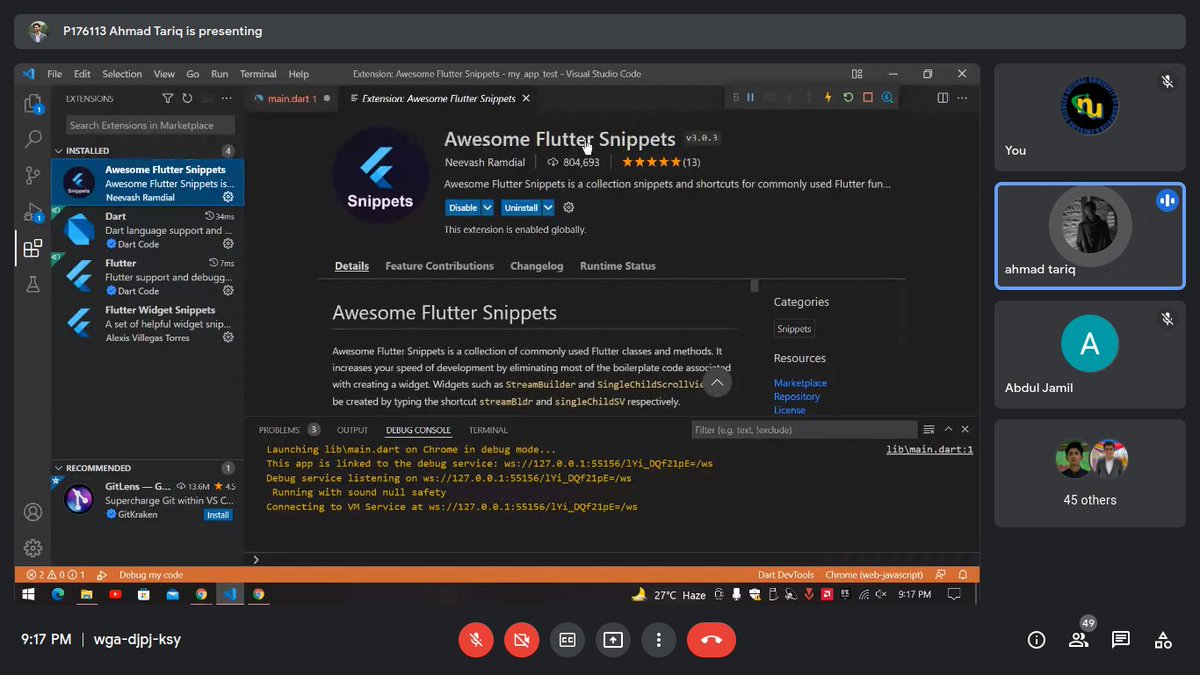The height and width of the screenshot is (675, 1200).
Task: Open the Widget Inspector debug toolbar icon
Action: (x=886, y=97)
